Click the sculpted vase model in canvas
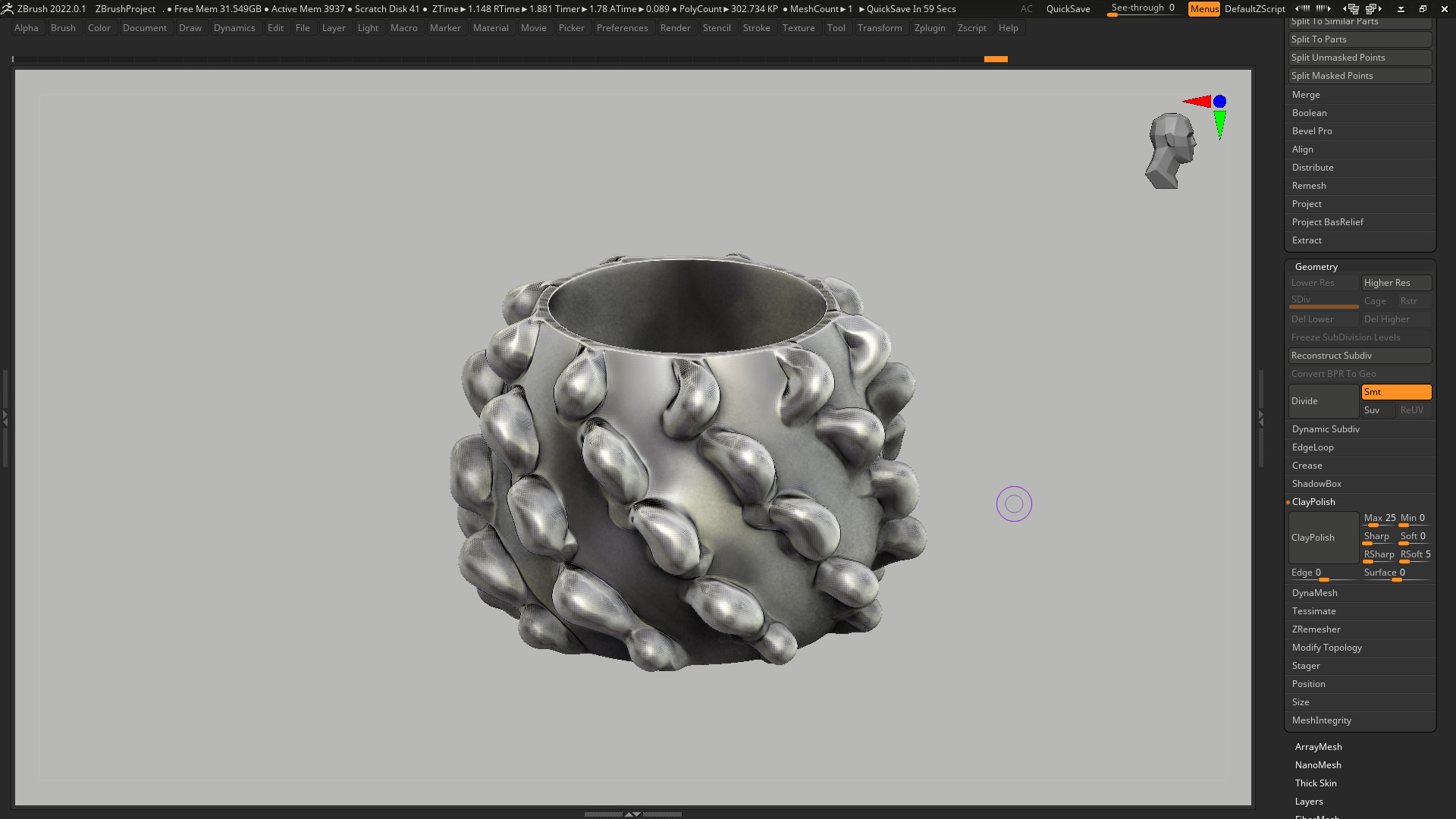 pyautogui.click(x=686, y=463)
